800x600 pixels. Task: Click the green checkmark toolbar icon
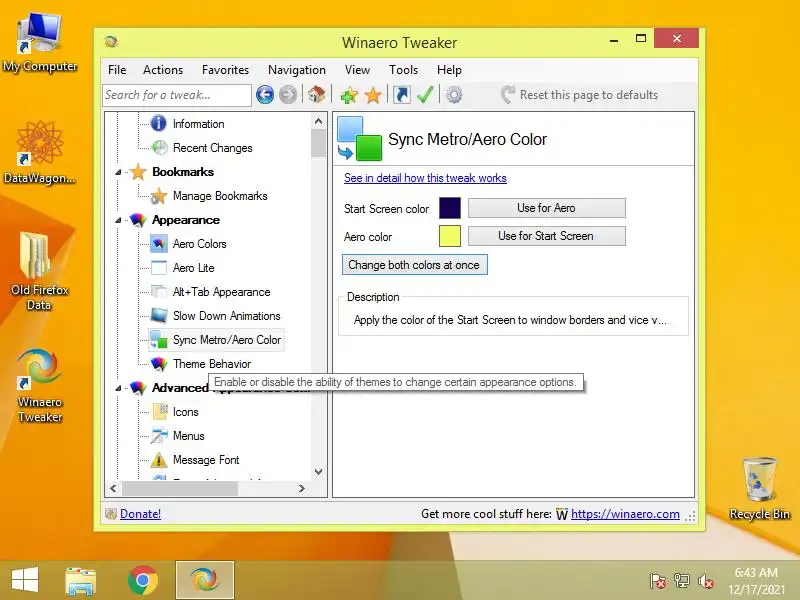(x=425, y=94)
